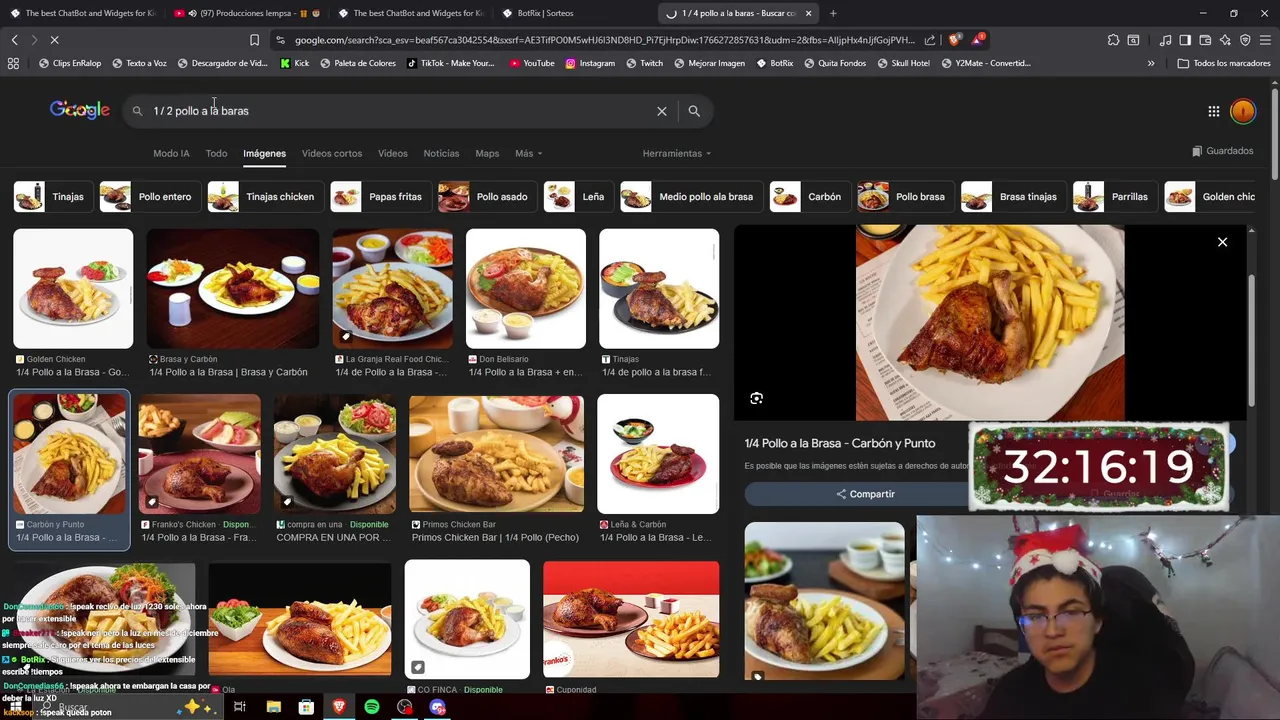Click the Brave Rewards triangle icon
This screenshot has height=720, width=1280.
pyautogui.click(x=979, y=40)
